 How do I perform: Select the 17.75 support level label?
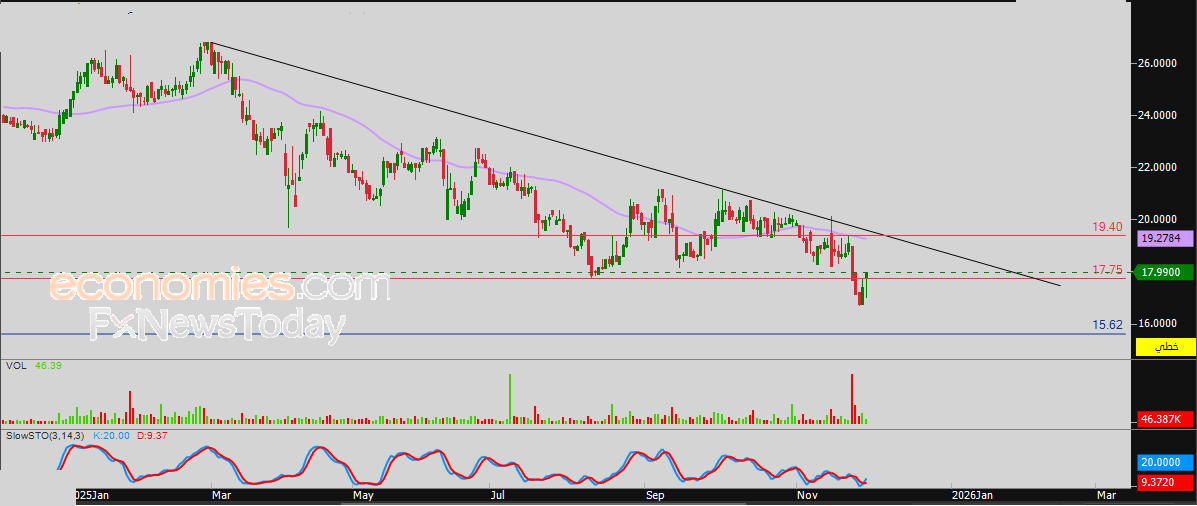click(x=1107, y=270)
